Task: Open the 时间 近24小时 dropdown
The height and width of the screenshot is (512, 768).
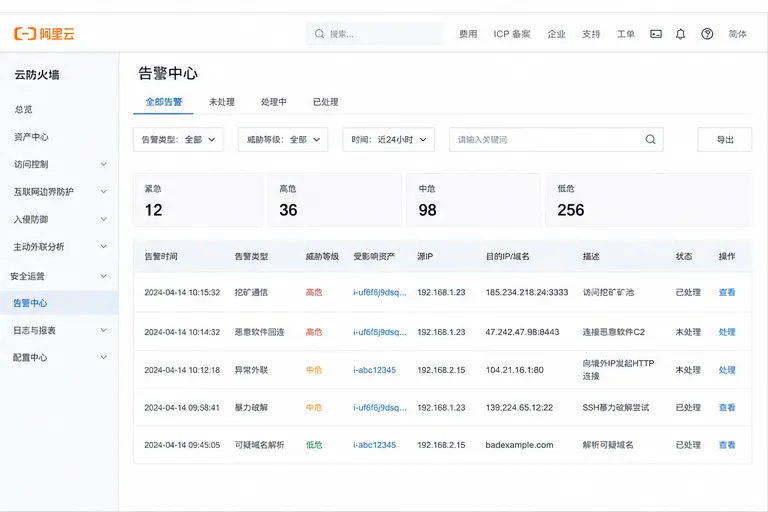Action: click(x=388, y=140)
